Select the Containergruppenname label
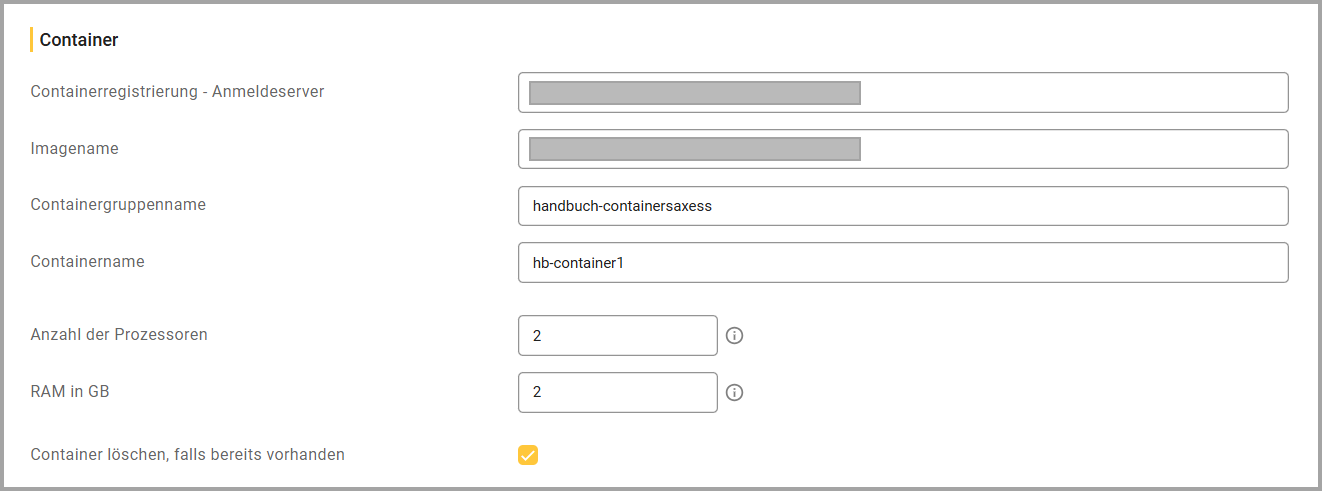This screenshot has height=491, width=1322. pyautogui.click(x=118, y=205)
